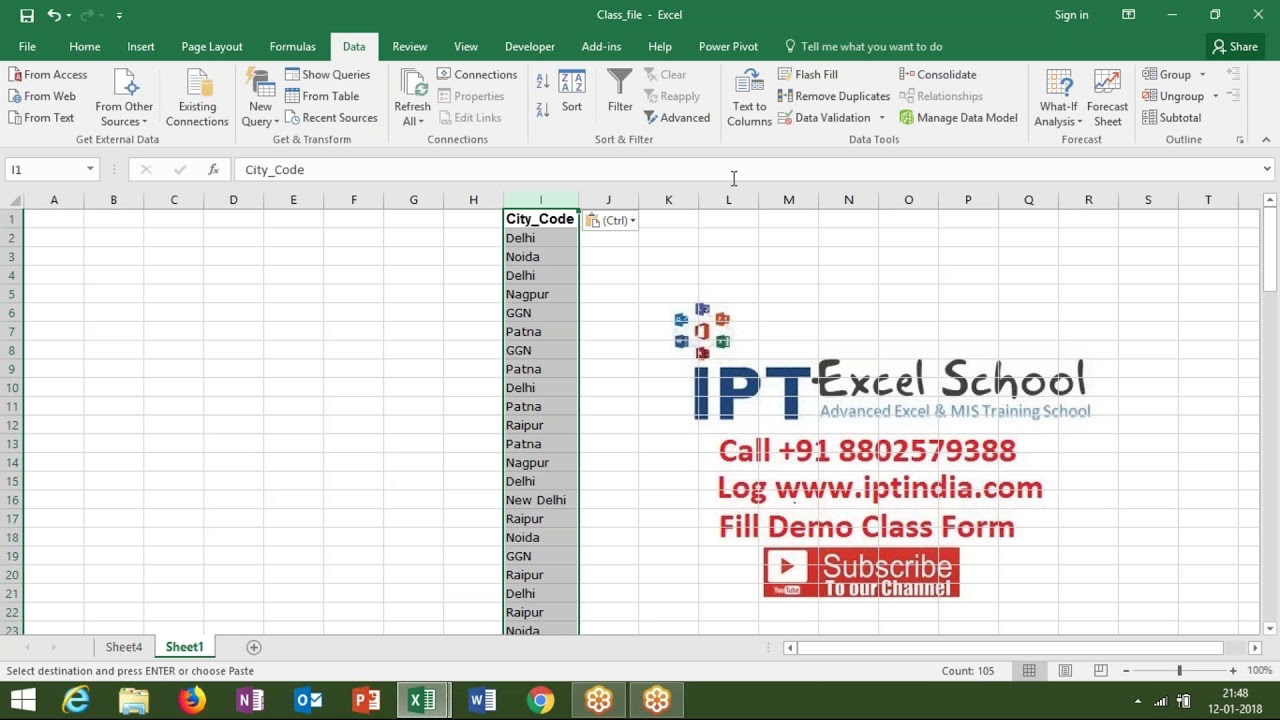Screen dimensions: 1280x720
Task: Click From Table
Action: click(x=322, y=96)
